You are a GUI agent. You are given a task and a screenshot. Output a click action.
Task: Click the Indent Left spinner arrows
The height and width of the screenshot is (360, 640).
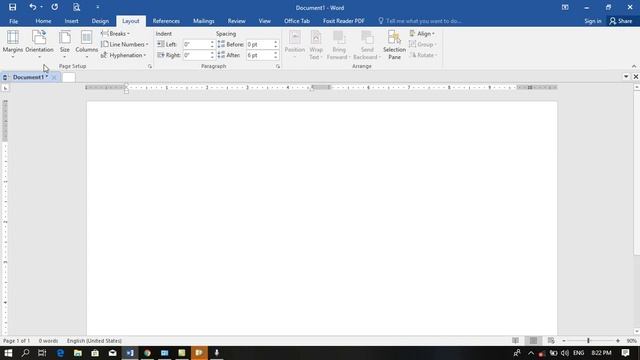[x=212, y=44]
